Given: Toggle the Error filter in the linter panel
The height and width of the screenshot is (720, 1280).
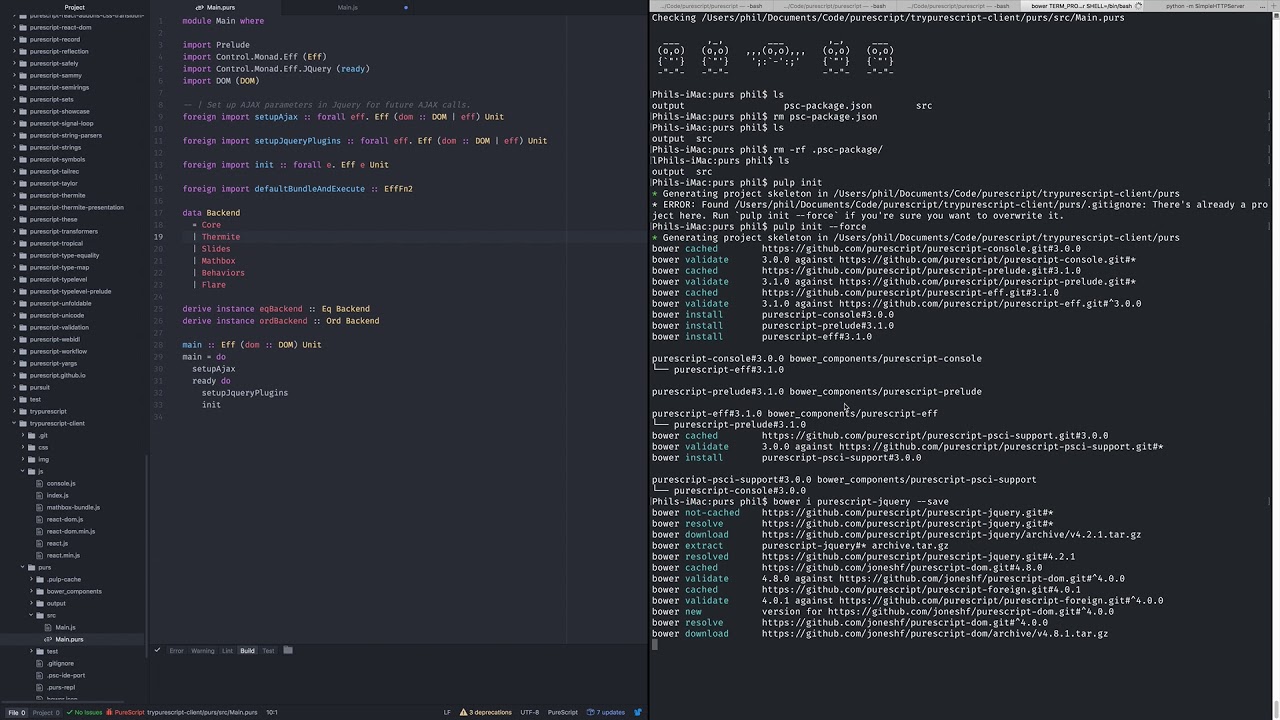Looking at the screenshot, I should 176,650.
